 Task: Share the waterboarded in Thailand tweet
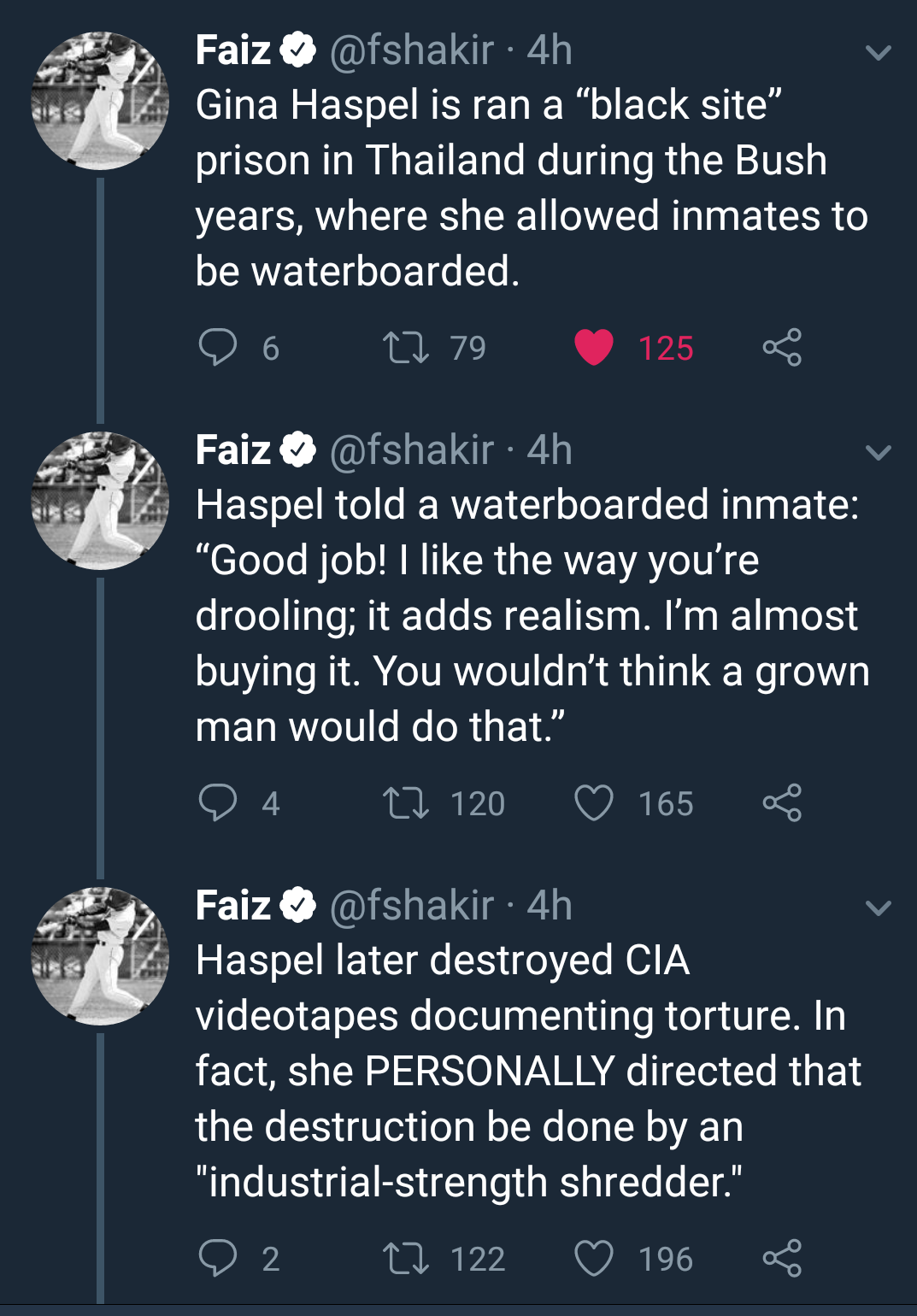click(782, 348)
